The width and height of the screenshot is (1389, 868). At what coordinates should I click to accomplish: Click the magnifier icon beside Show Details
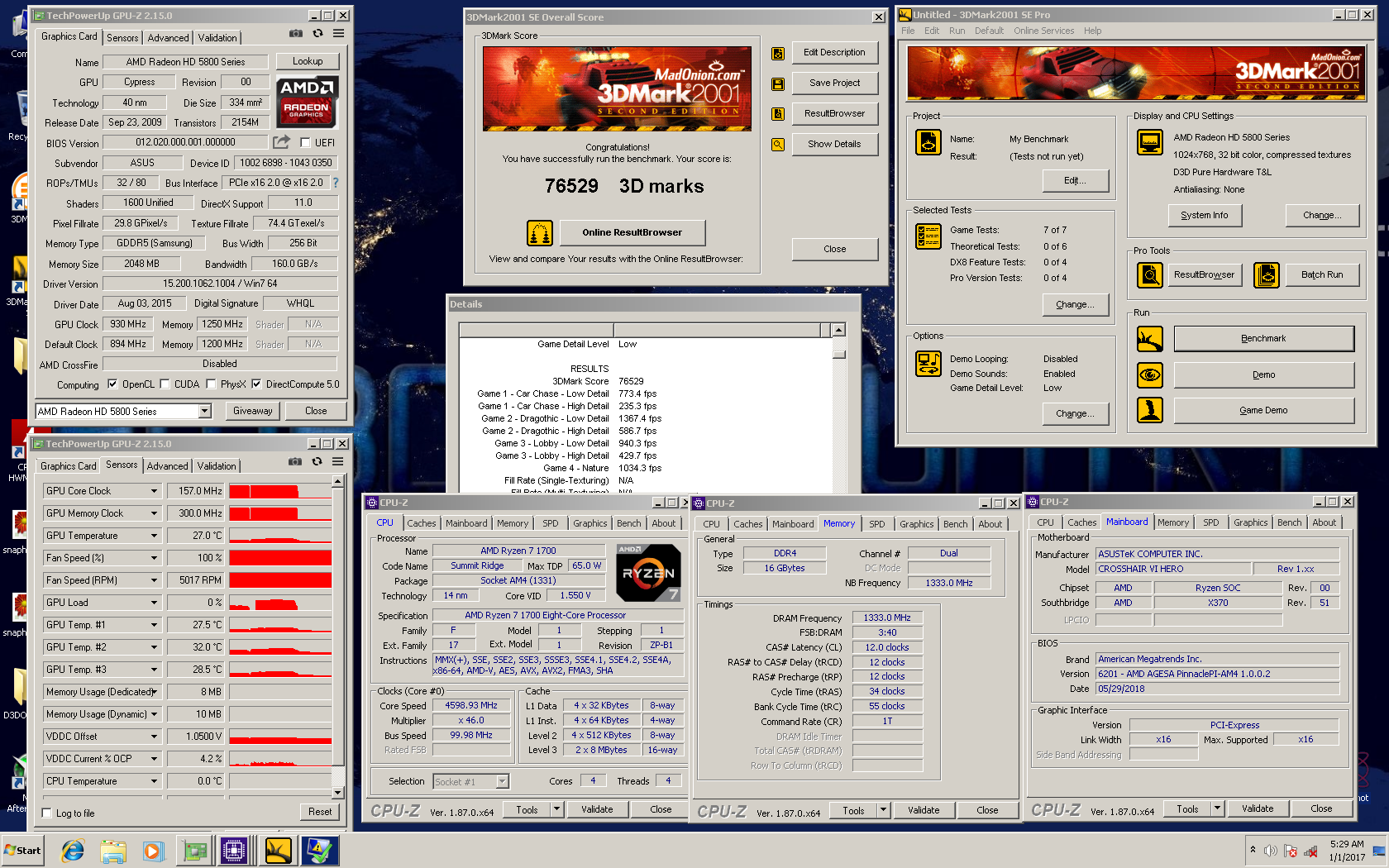(777, 145)
